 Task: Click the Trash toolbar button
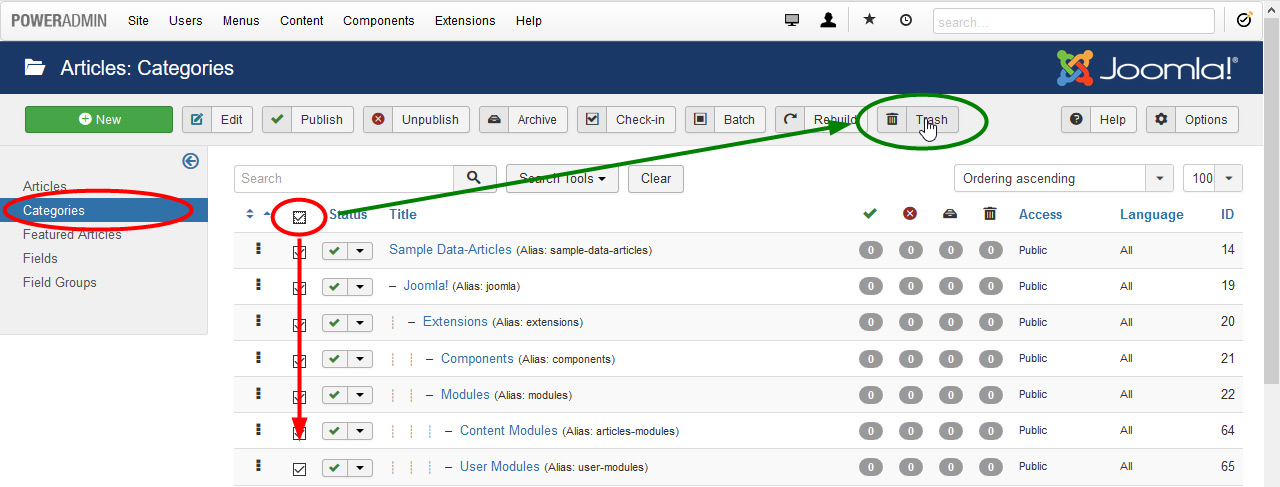[x=918, y=119]
